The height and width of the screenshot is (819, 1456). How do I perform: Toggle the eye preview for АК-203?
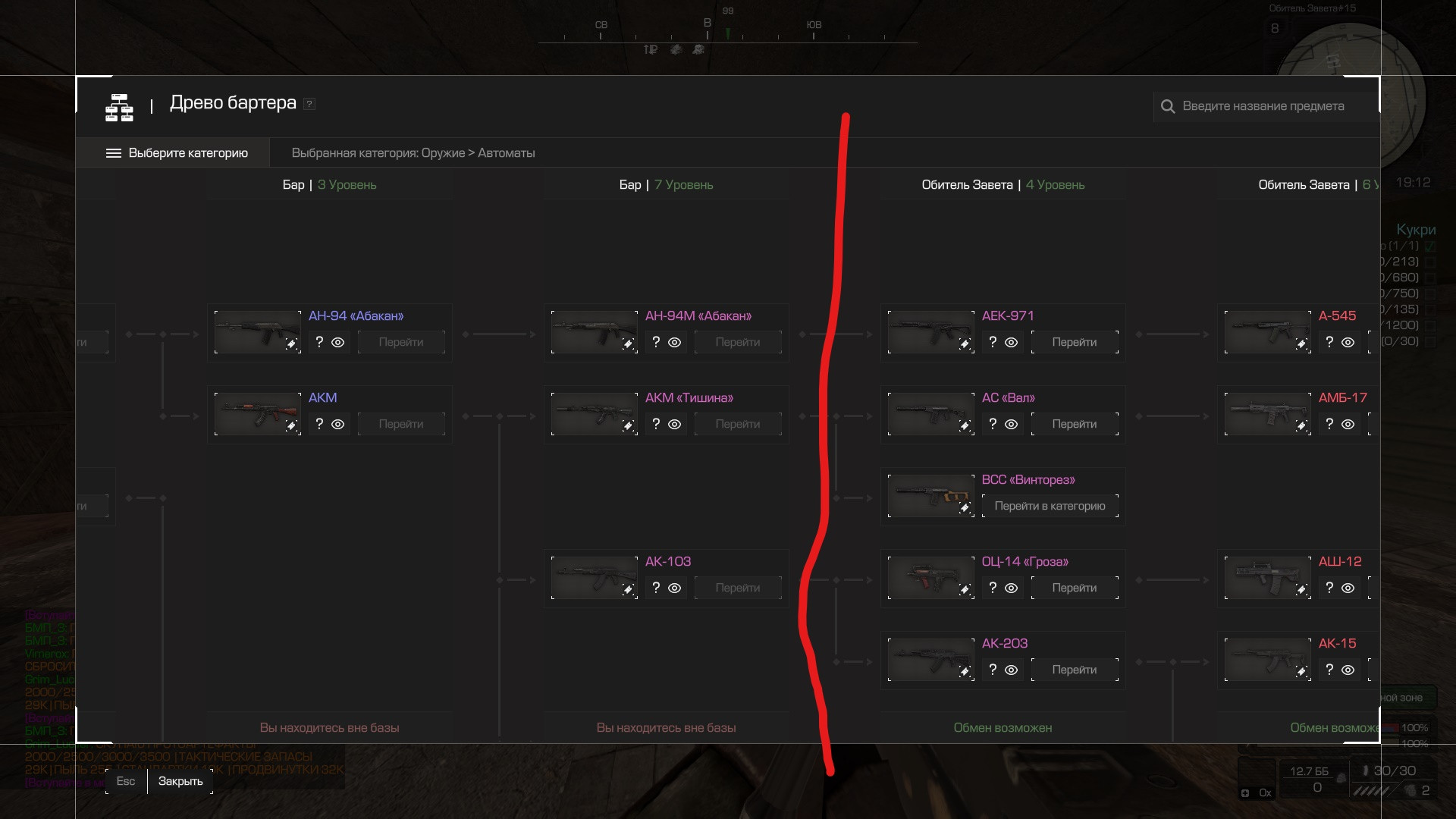pyautogui.click(x=1012, y=670)
